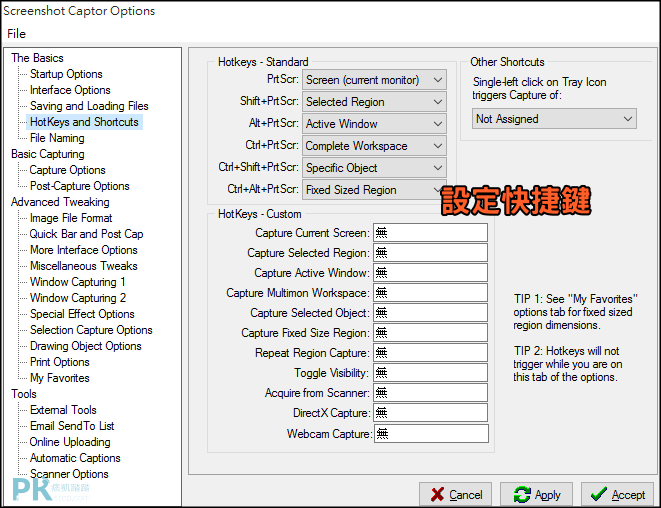Screen dimensions: 661x508
Task: Go to Online Uploading settings
Action: point(70,443)
